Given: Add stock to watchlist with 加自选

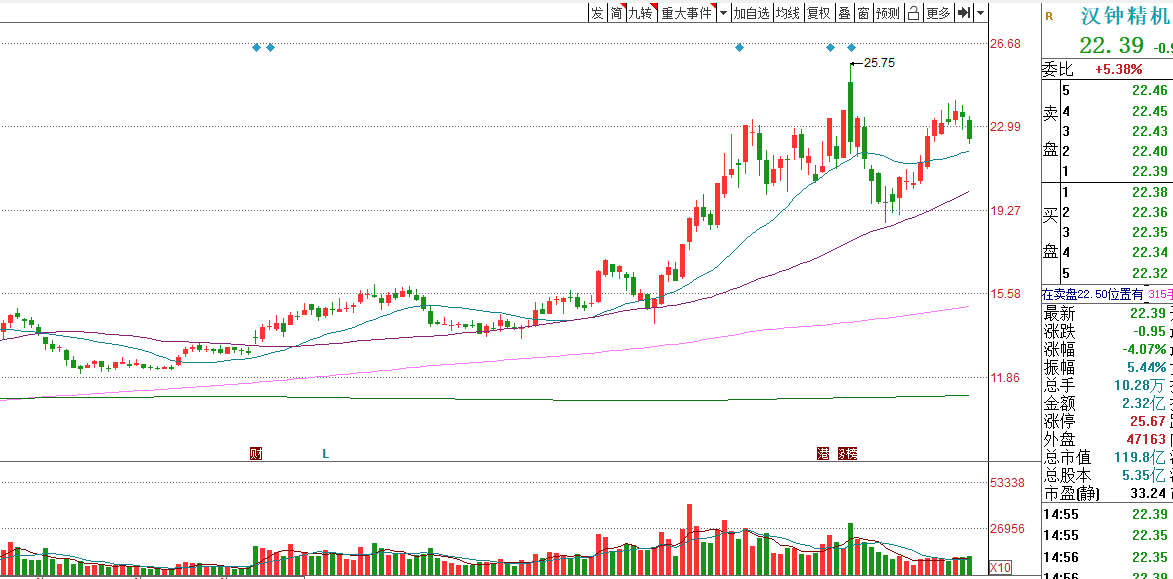Looking at the screenshot, I should point(751,13).
